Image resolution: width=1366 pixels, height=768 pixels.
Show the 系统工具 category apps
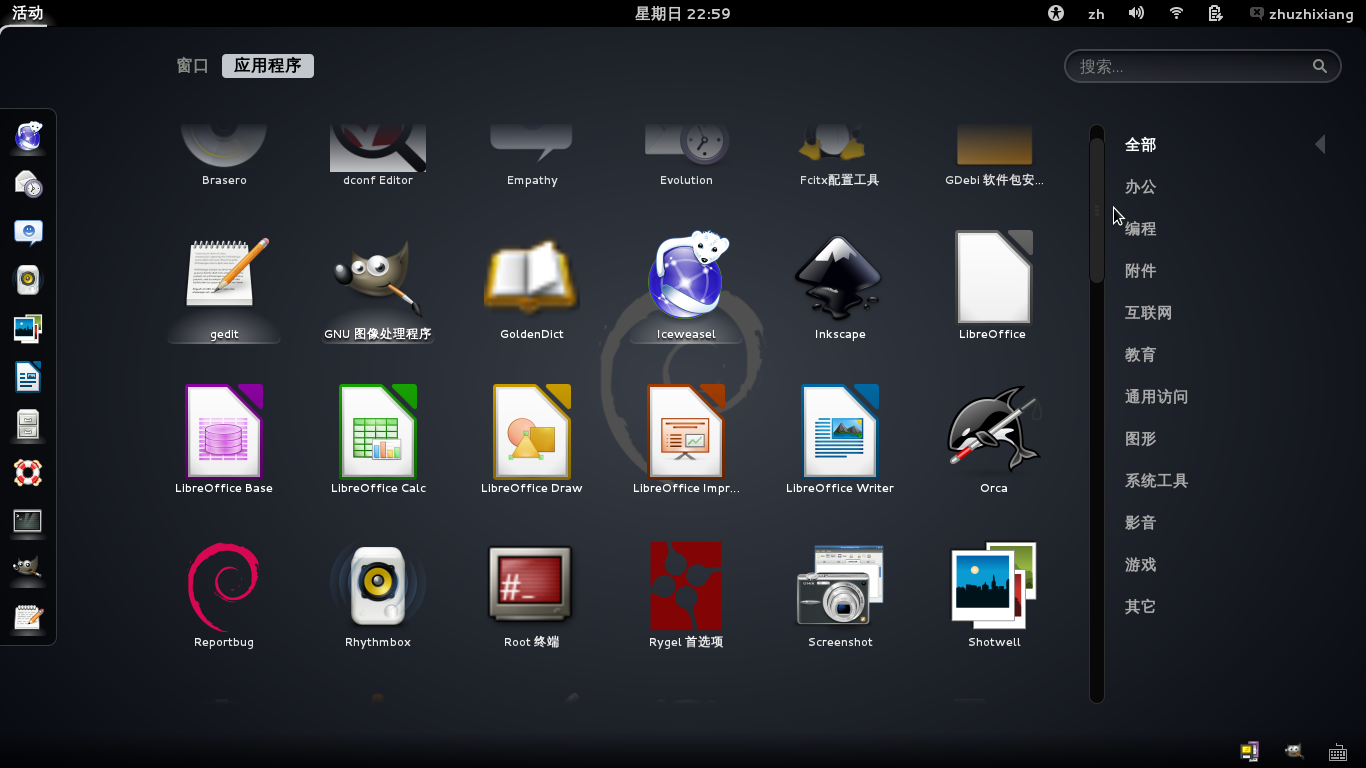(x=1156, y=481)
